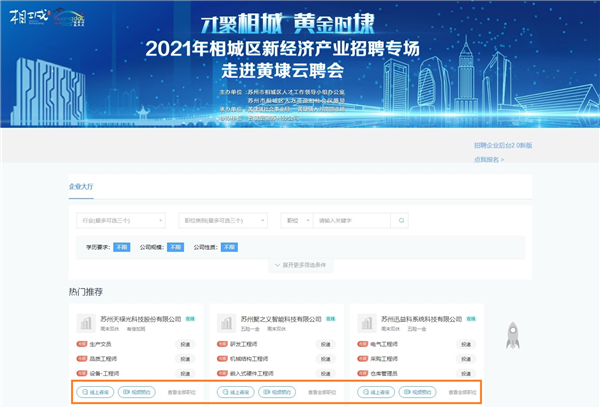The width and height of the screenshot is (600, 408).
Task: Click the 点我报名 link
Action: click(488, 159)
